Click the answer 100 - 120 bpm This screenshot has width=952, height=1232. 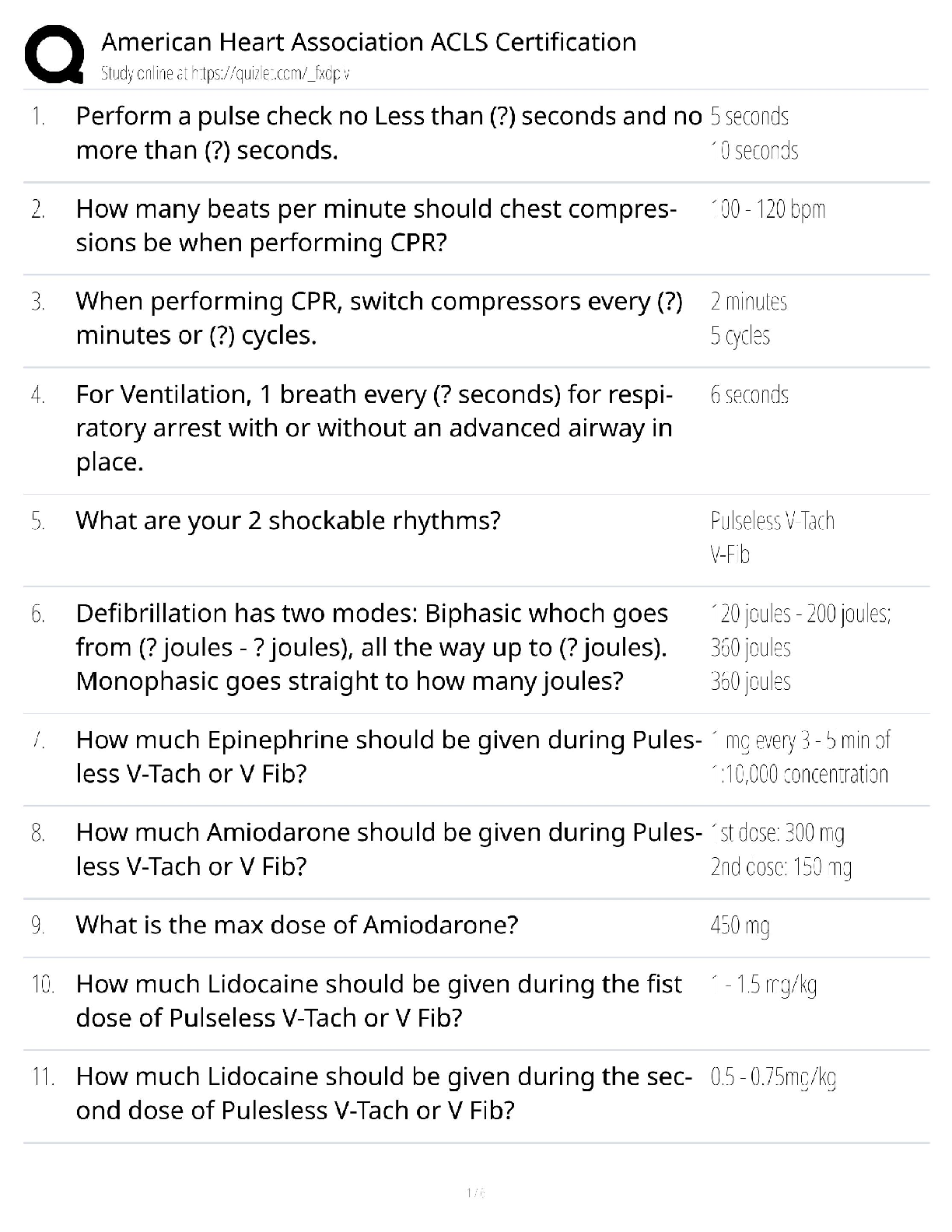(x=768, y=209)
